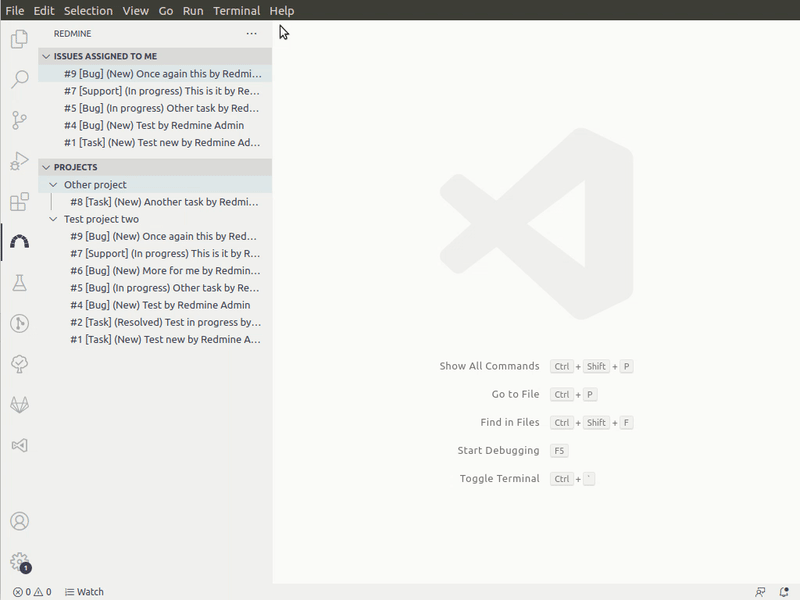Open the Extensions view icon
The width and height of the screenshot is (800, 600).
(19, 202)
